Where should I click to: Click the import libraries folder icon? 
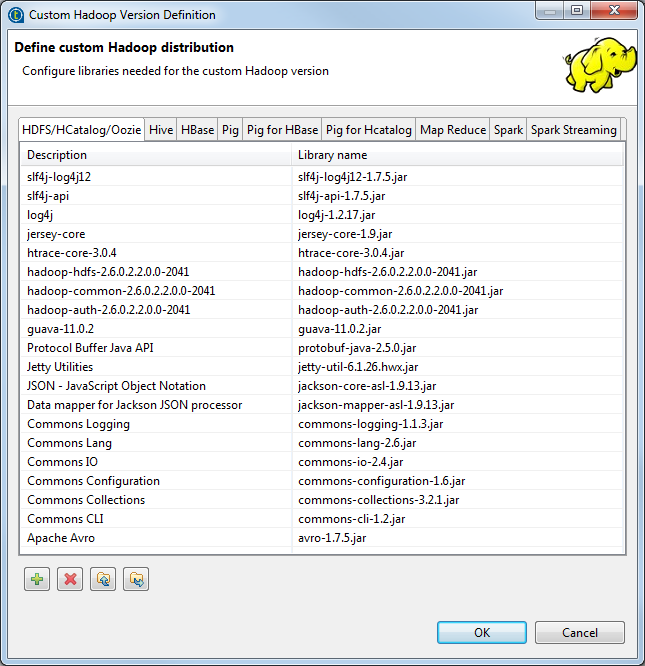[103, 579]
